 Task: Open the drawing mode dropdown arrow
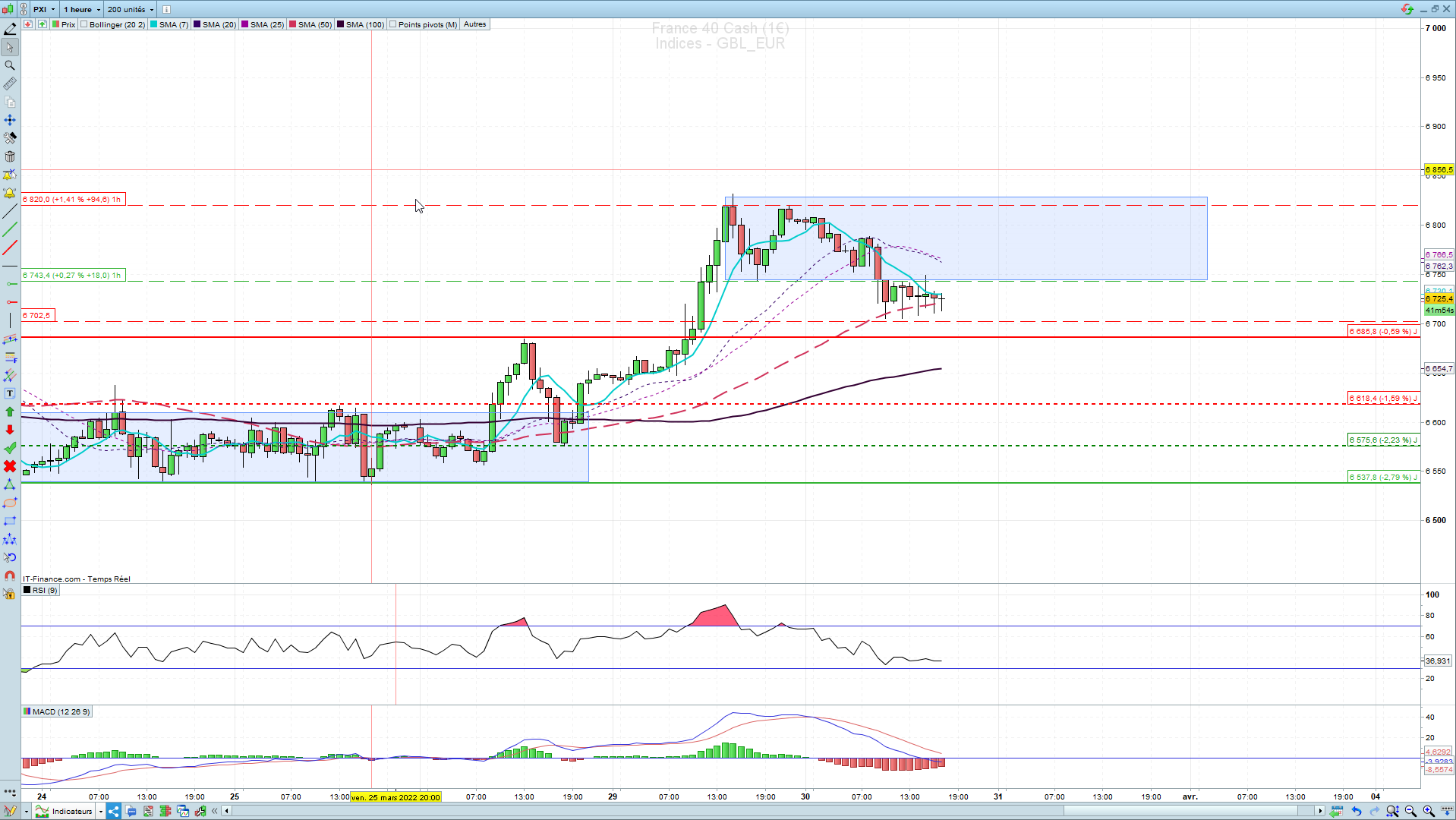click(x=26, y=811)
